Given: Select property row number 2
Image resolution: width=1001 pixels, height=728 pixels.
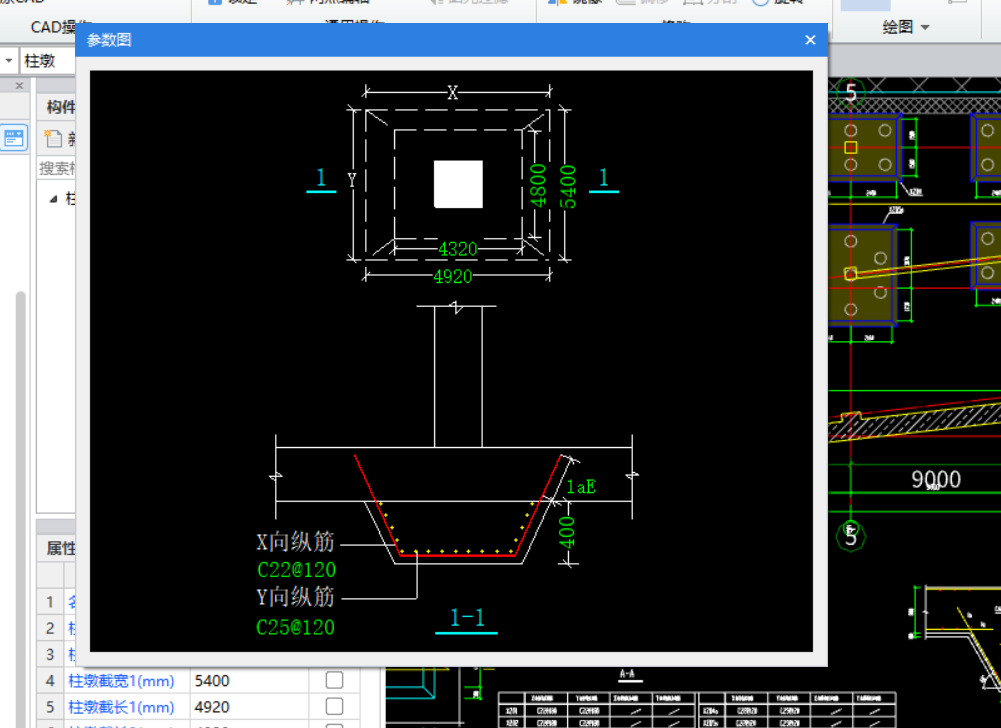Looking at the screenshot, I should (50, 628).
